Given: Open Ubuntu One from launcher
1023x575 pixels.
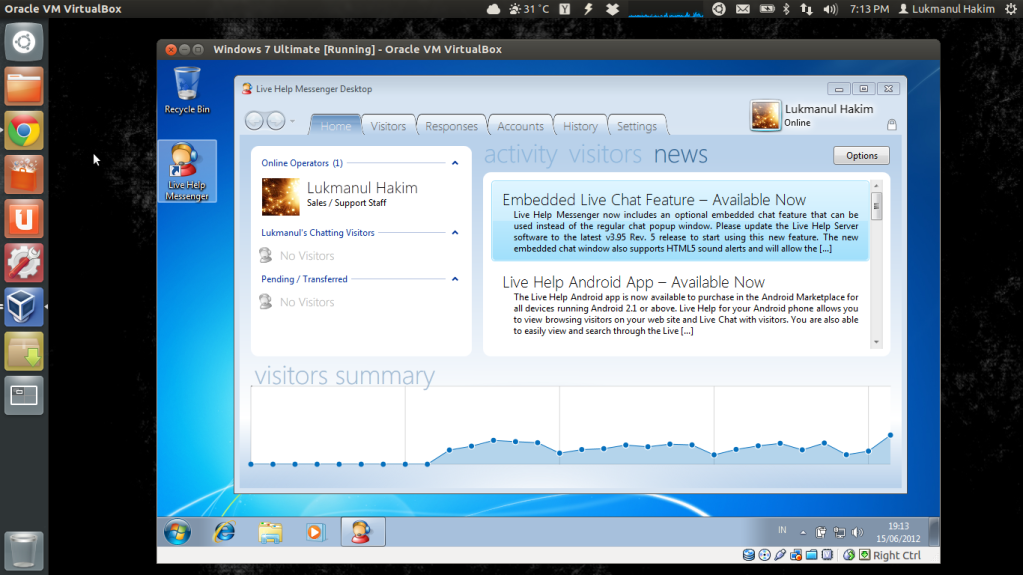Looking at the screenshot, I should click(24, 219).
